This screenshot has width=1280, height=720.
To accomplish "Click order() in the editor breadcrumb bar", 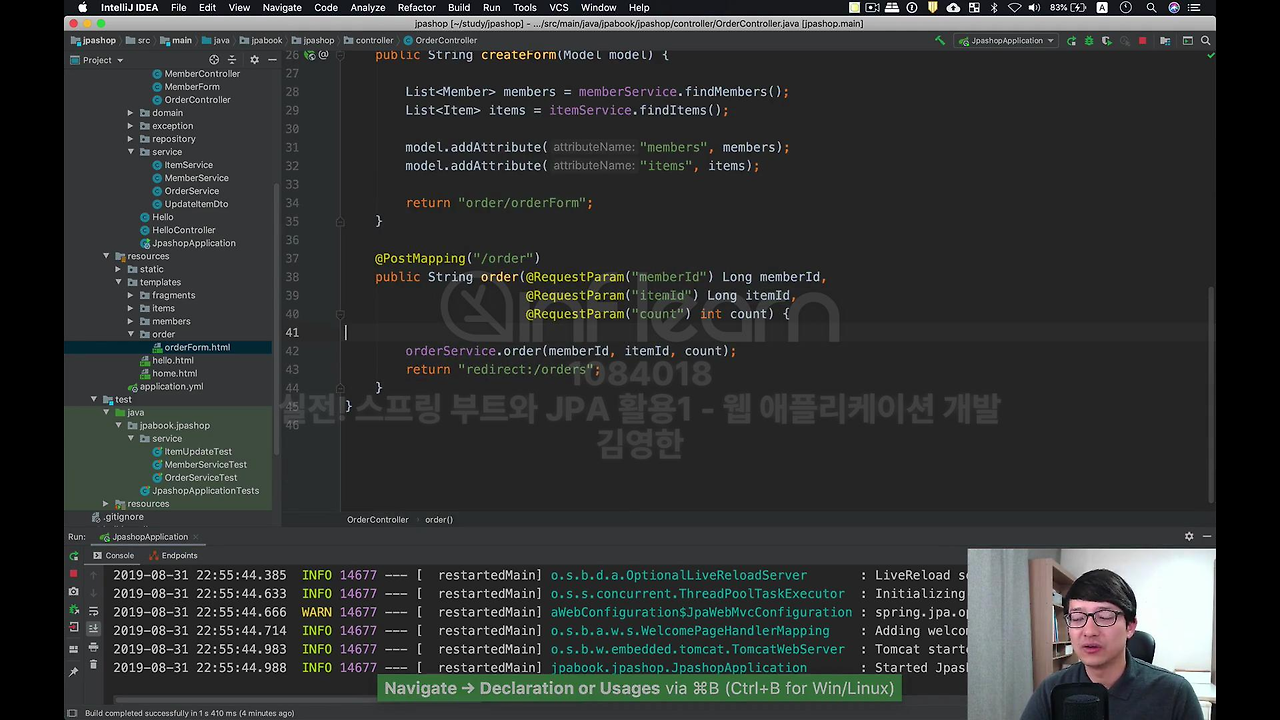I will 439,519.
